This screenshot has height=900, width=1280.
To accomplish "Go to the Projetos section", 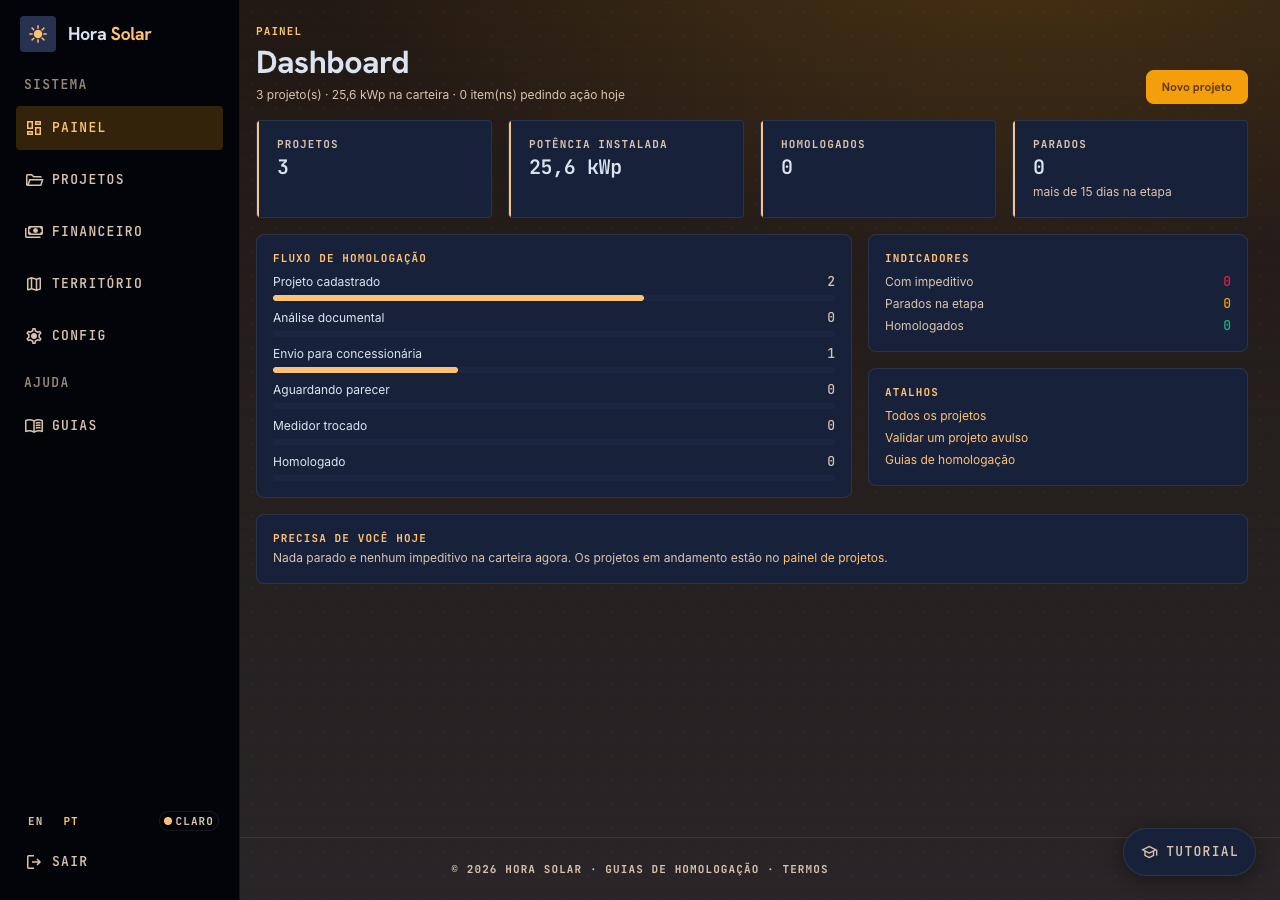I will click(119, 180).
